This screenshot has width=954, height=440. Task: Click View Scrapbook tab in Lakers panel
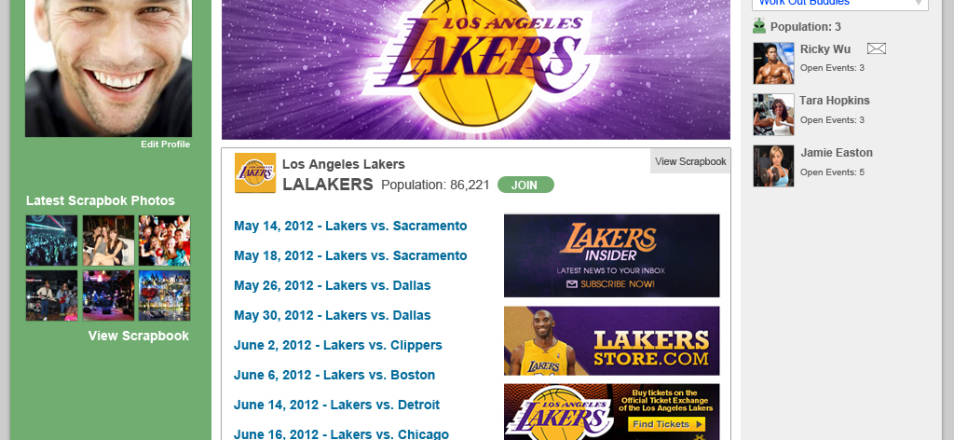coord(690,161)
